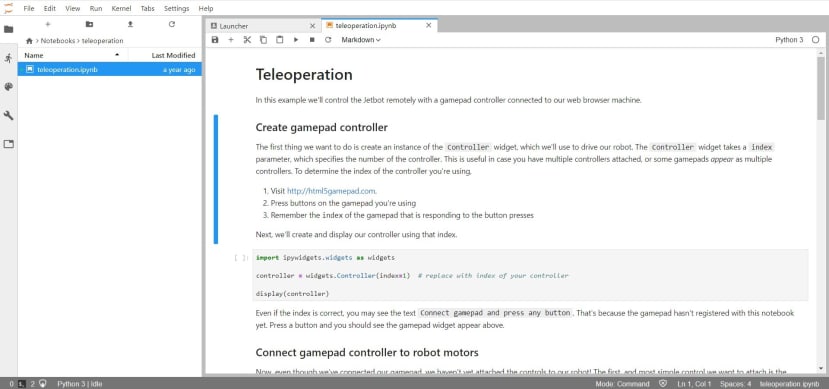Refresh the file list
829x389 pixels.
171,24
